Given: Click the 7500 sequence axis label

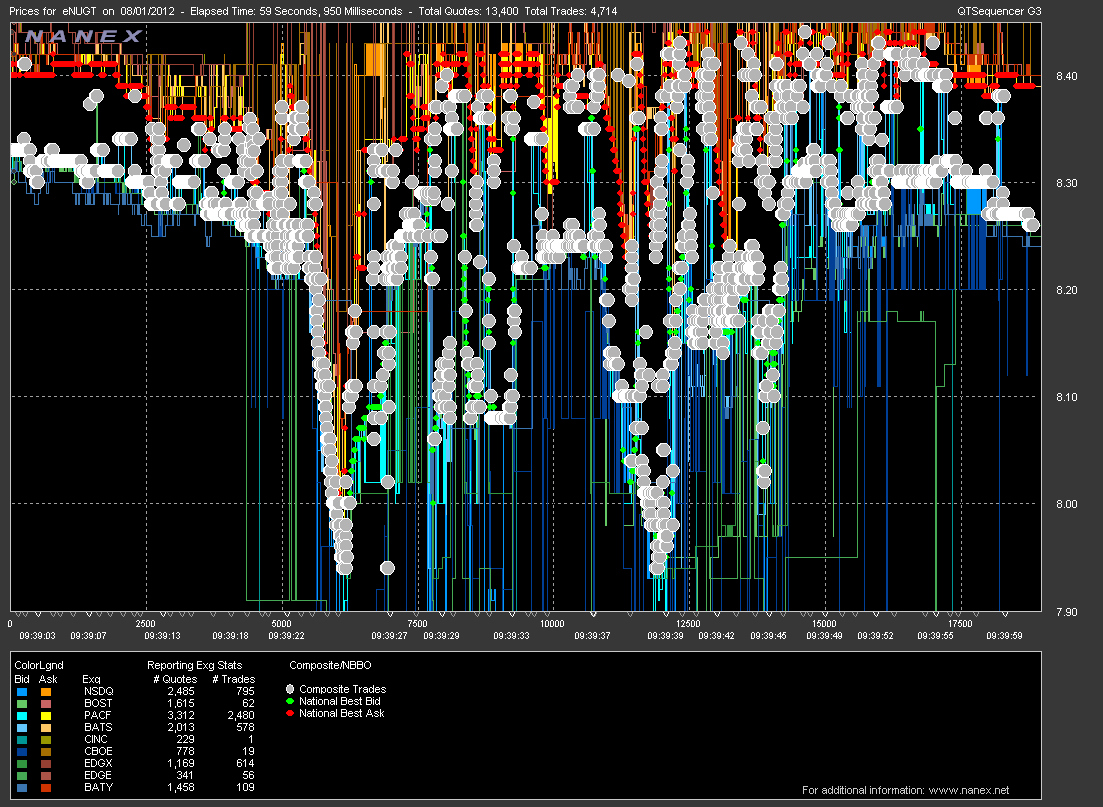Looking at the screenshot, I should (x=417, y=623).
